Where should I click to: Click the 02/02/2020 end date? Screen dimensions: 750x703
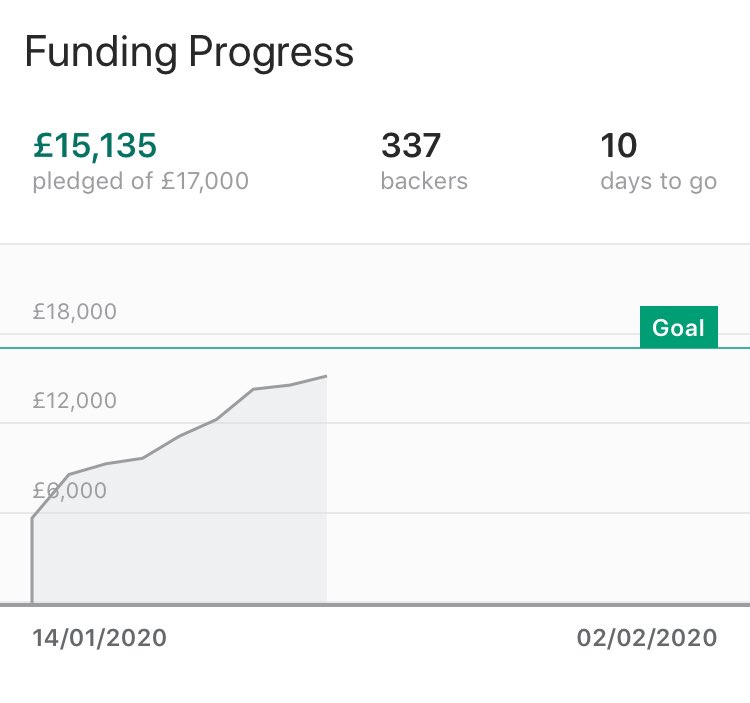click(x=647, y=638)
